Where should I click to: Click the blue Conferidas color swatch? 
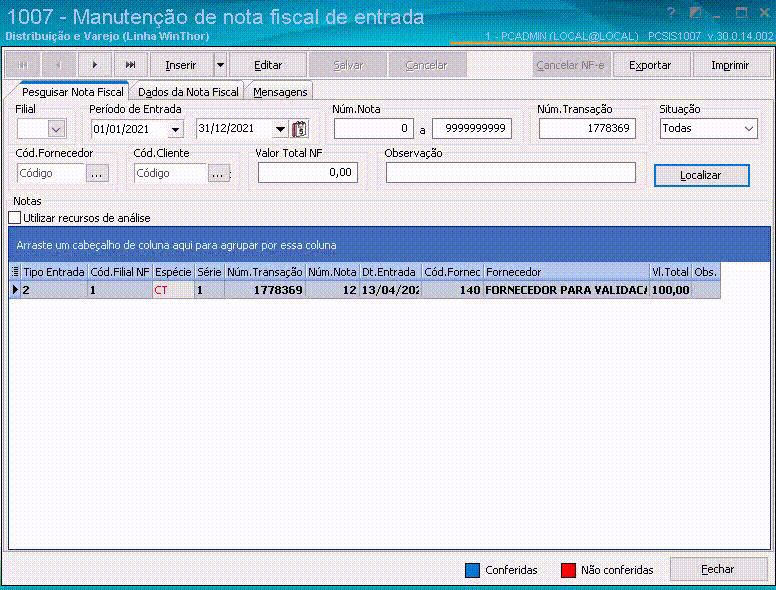click(473, 570)
